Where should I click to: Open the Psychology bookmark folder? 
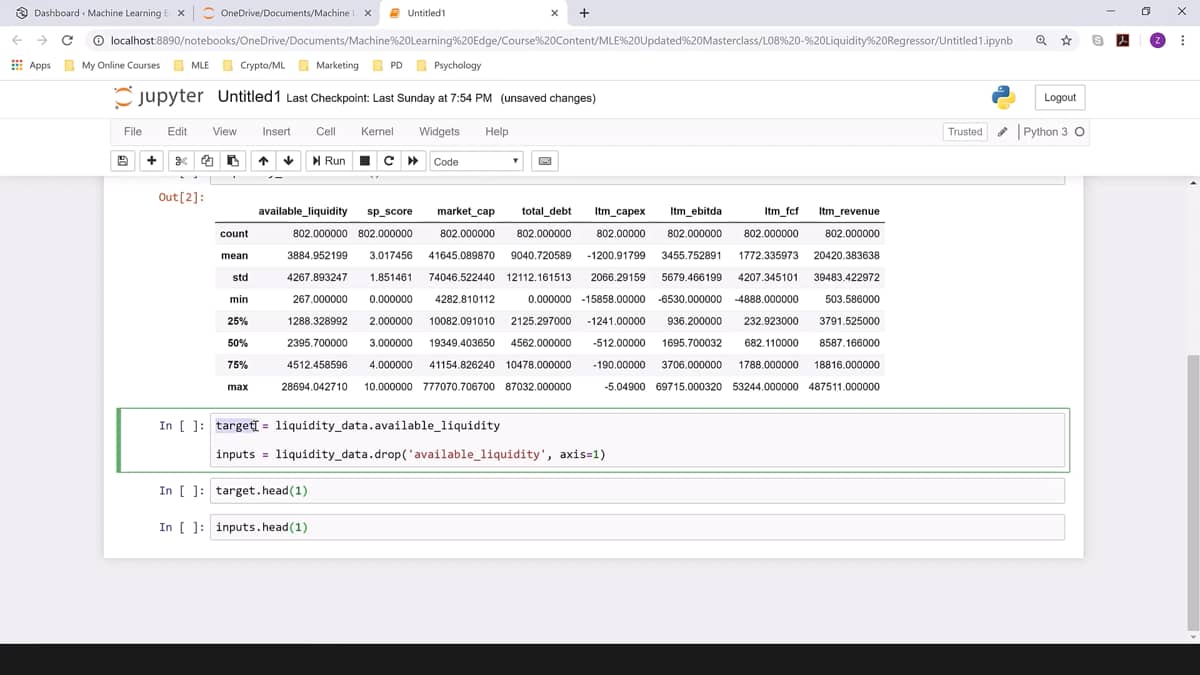(449, 65)
